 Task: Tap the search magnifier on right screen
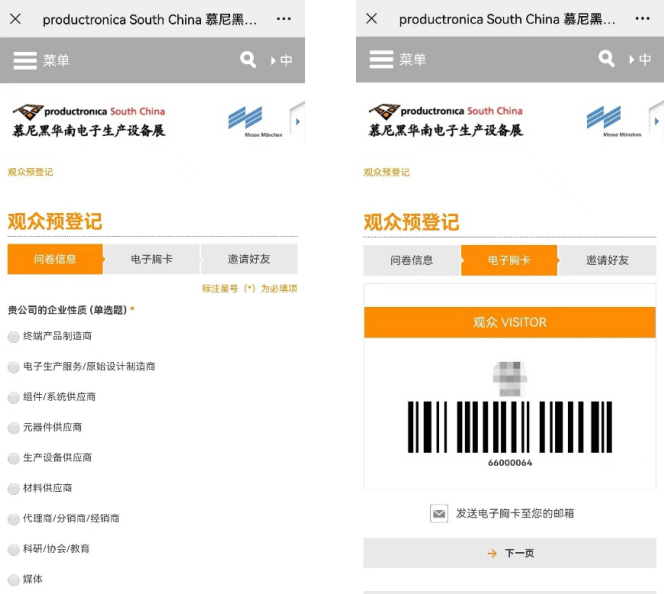pyautogui.click(x=606, y=59)
